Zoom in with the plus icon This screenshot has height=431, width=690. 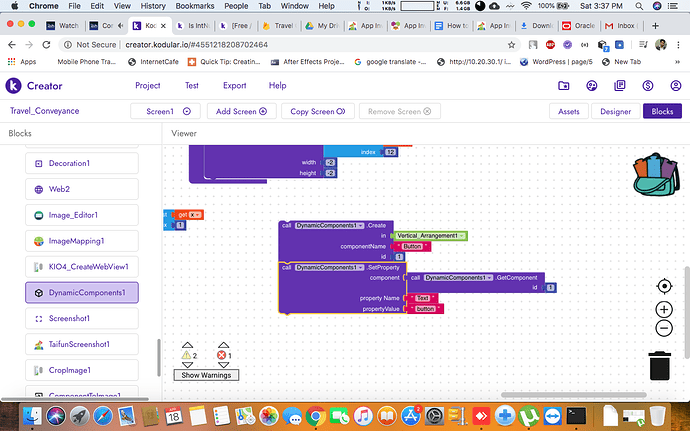663,310
